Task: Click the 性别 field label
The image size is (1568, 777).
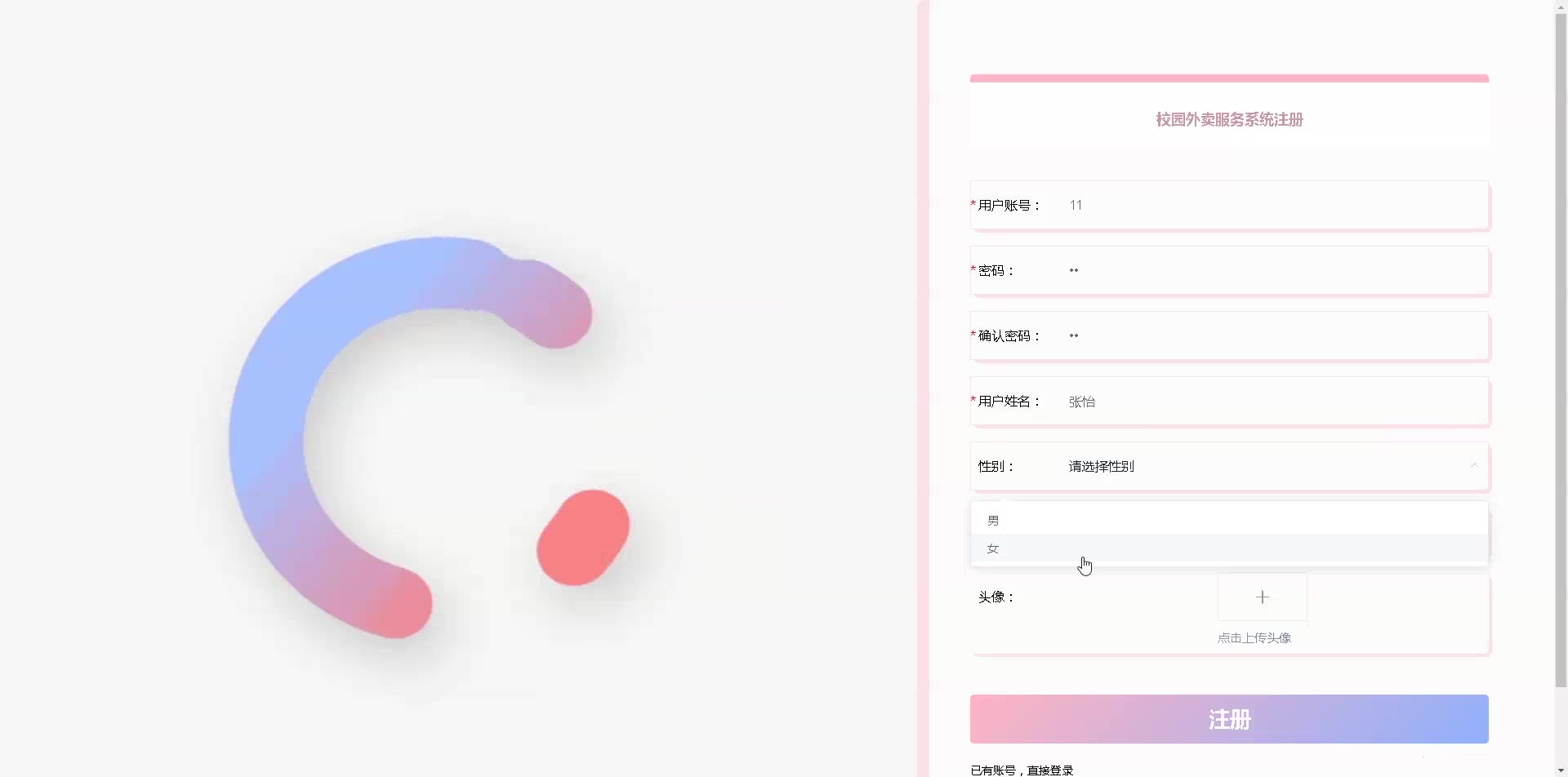Action: pos(996,466)
